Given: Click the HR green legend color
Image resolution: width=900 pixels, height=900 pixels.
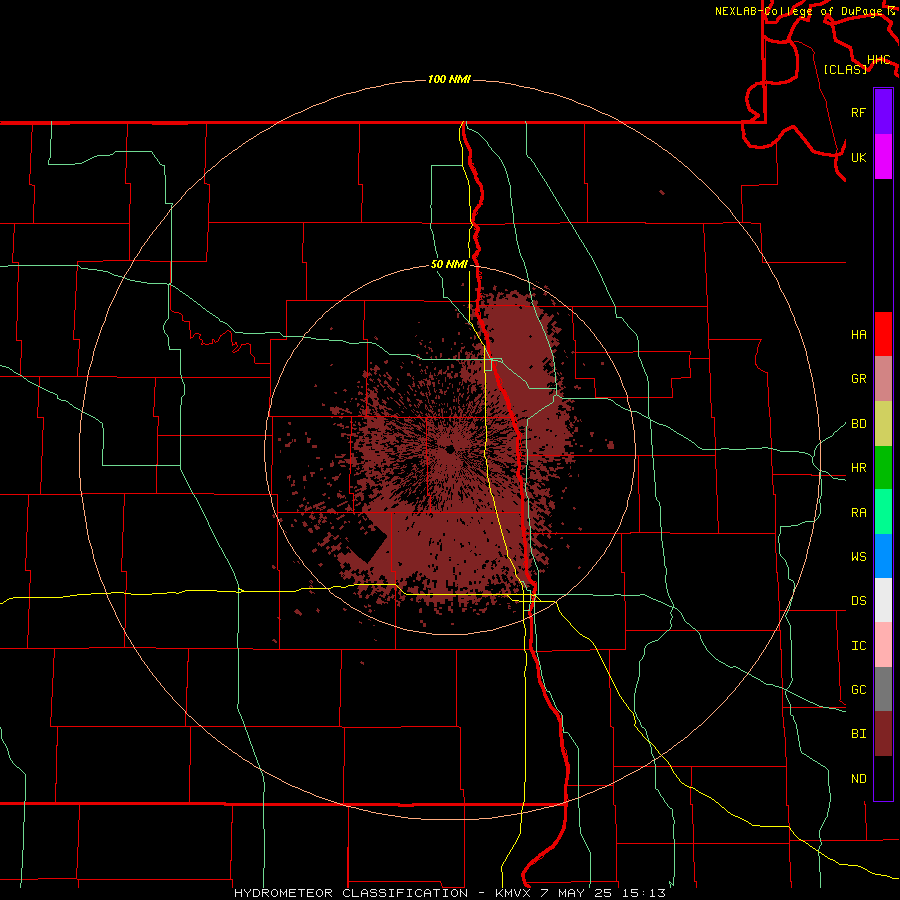Looking at the screenshot, I should pos(883,468).
